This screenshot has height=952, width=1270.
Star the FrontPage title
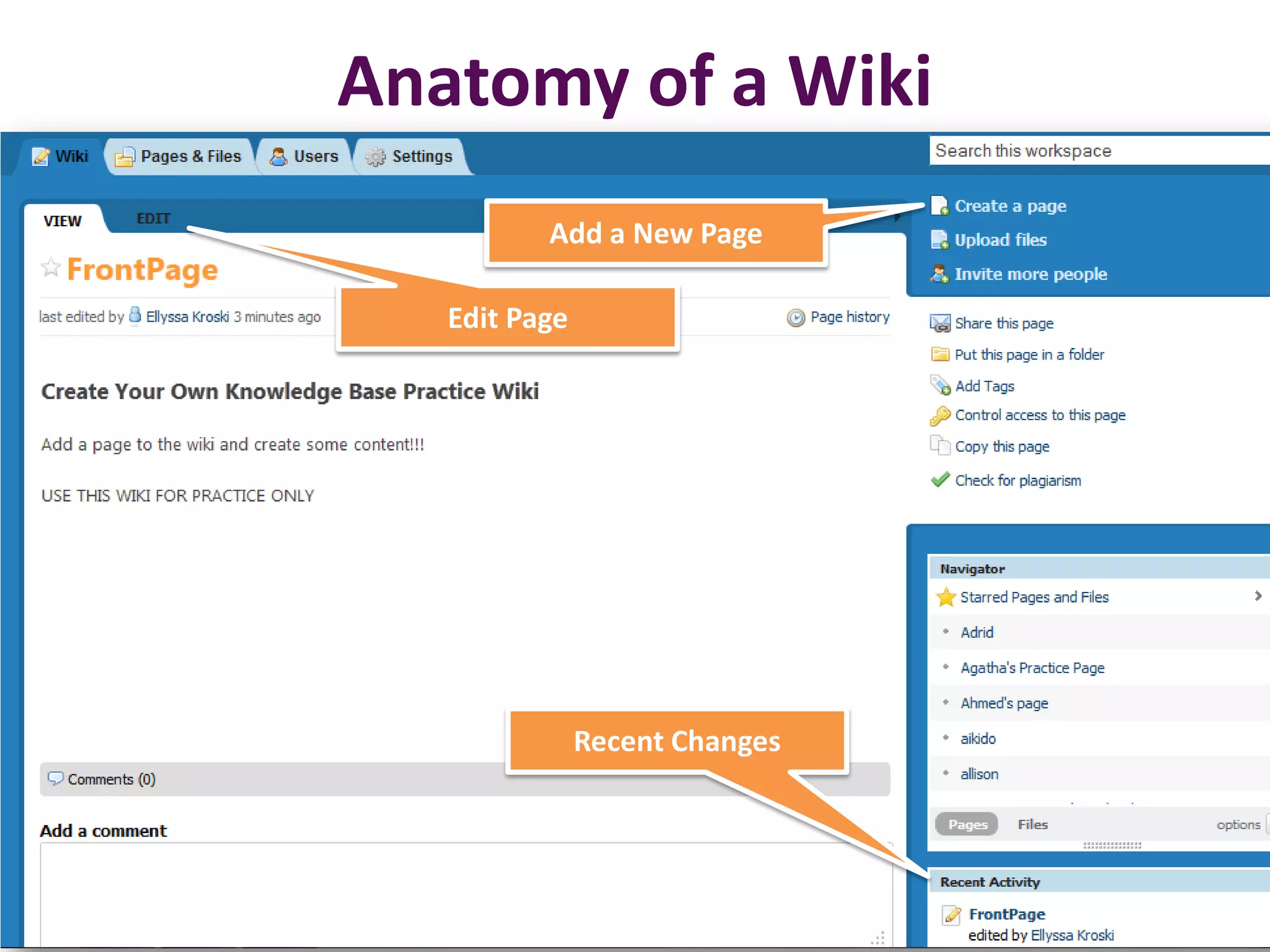coord(51,268)
